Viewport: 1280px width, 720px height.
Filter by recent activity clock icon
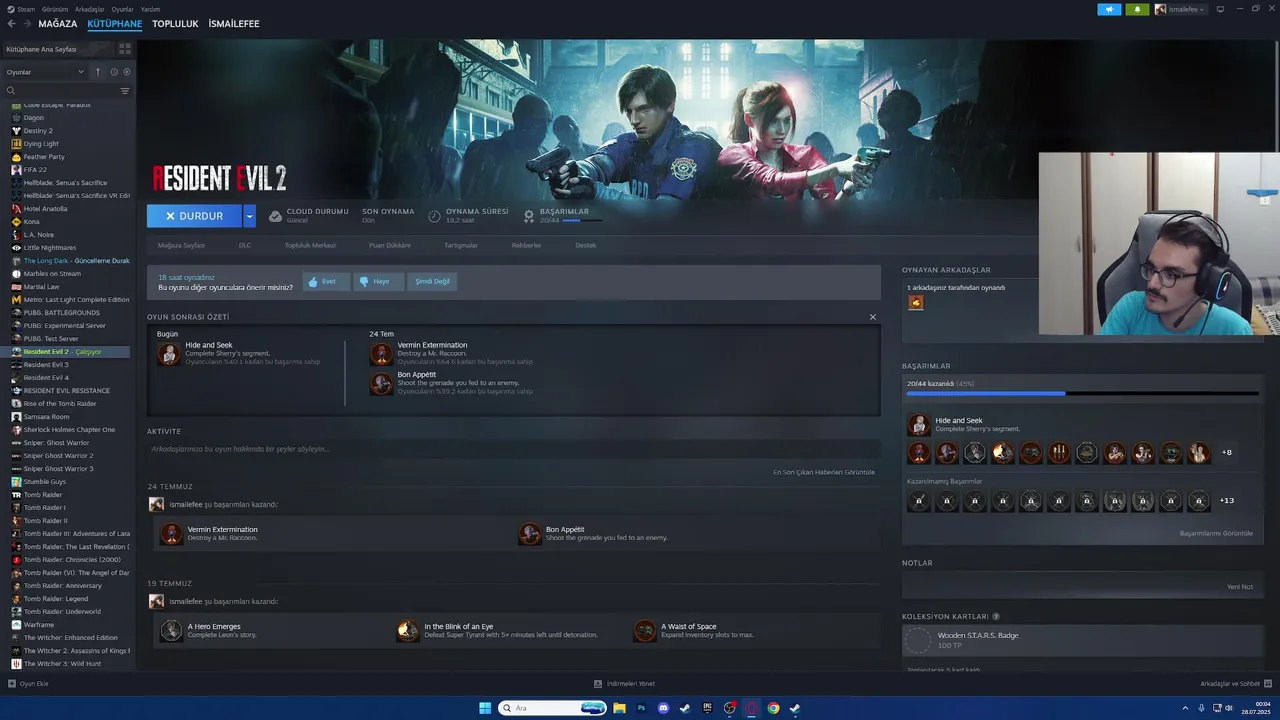(x=114, y=72)
